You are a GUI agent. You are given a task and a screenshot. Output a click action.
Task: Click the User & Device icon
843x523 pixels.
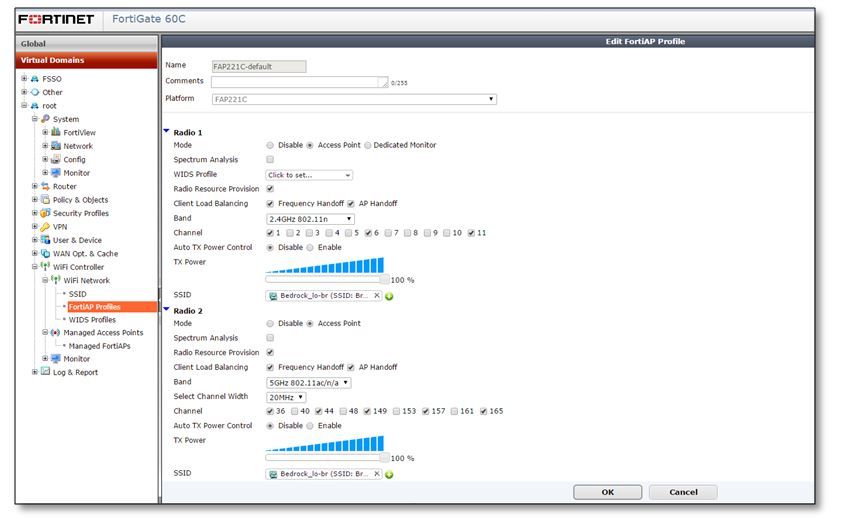pos(45,240)
